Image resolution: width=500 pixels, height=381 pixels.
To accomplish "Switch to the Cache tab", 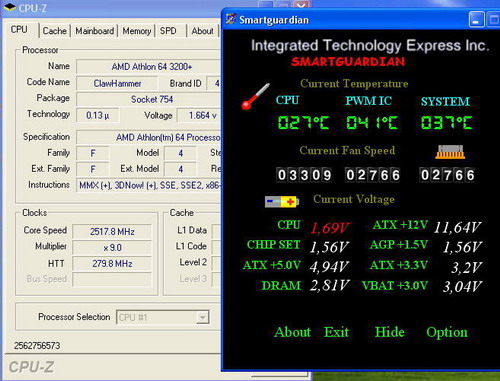I will pos(55,31).
